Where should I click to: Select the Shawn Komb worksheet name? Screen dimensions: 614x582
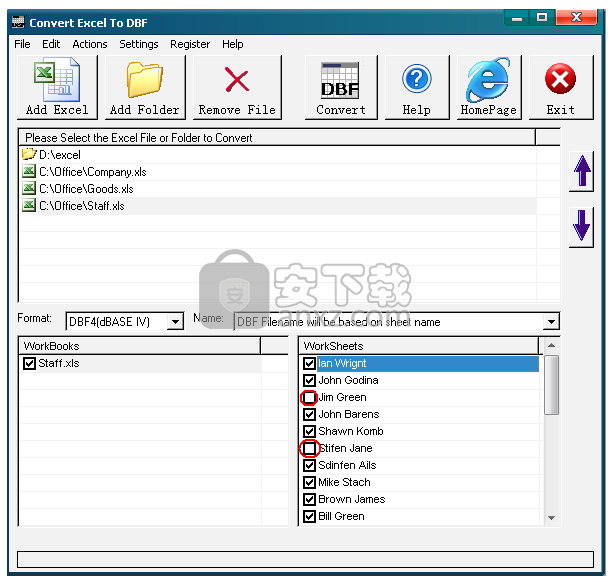coord(351,431)
